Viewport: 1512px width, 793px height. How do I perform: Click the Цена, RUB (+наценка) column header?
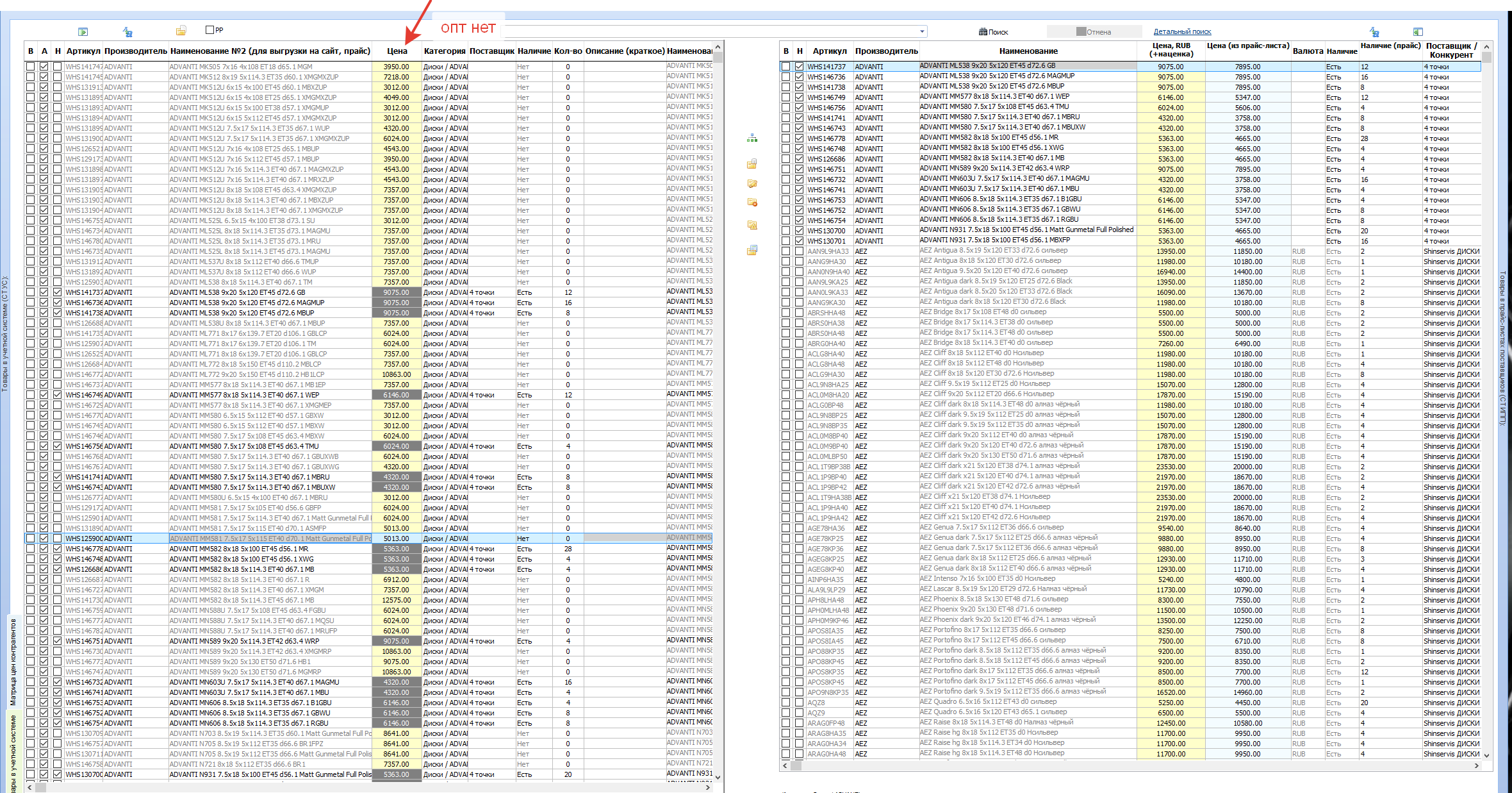[x=1172, y=50]
